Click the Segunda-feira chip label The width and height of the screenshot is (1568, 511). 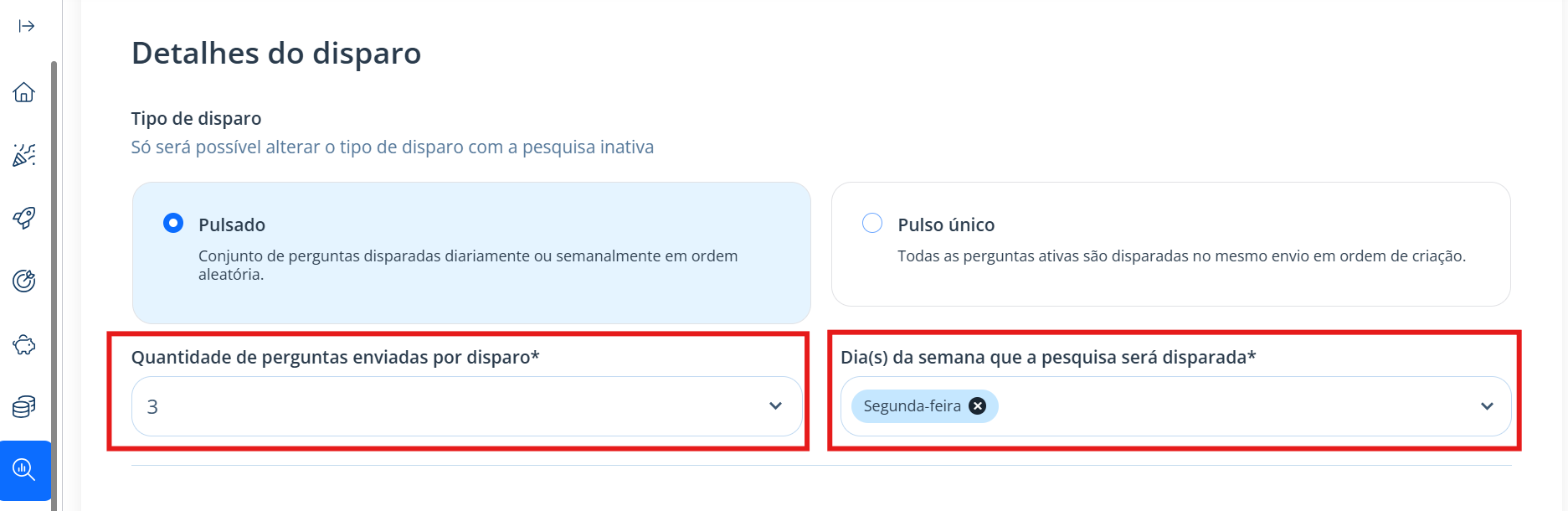point(912,406)
